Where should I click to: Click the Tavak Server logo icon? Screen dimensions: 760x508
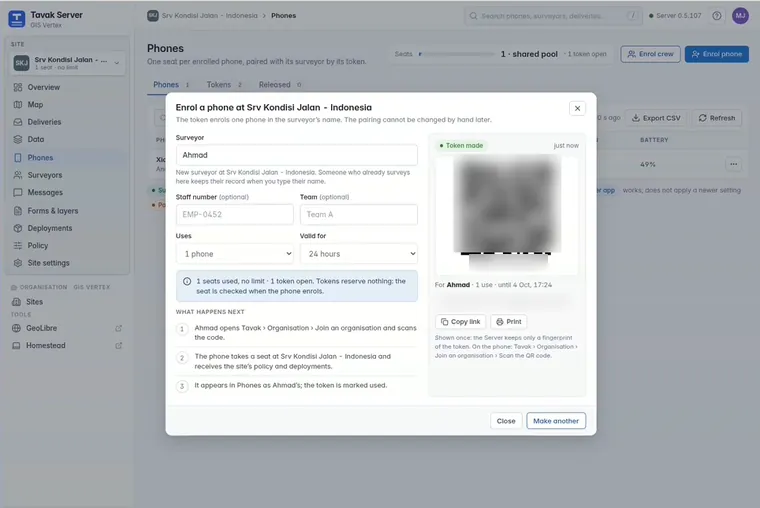tap(16, 19)
